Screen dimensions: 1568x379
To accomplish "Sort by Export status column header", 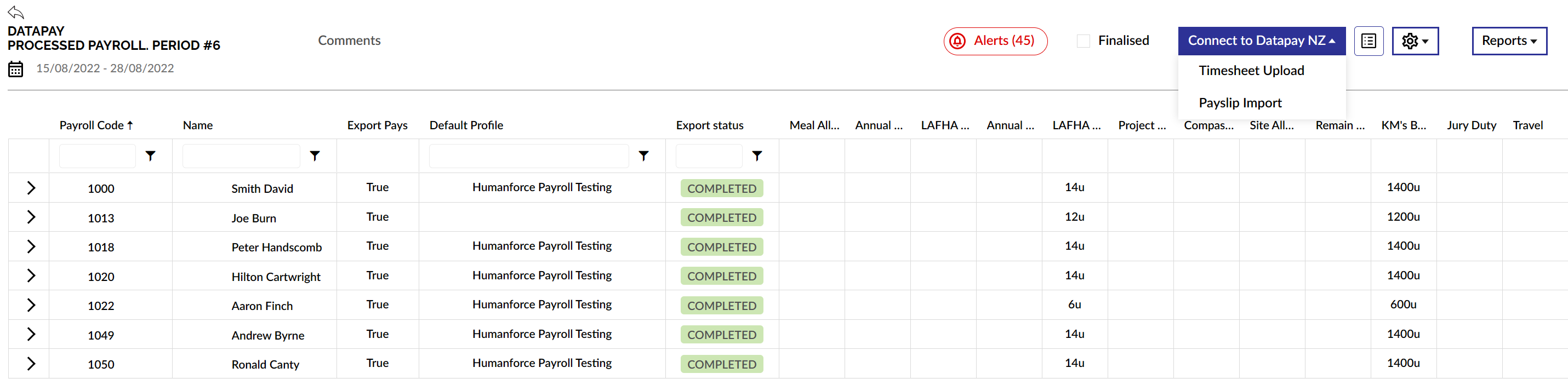I will (x=710, y=125).
